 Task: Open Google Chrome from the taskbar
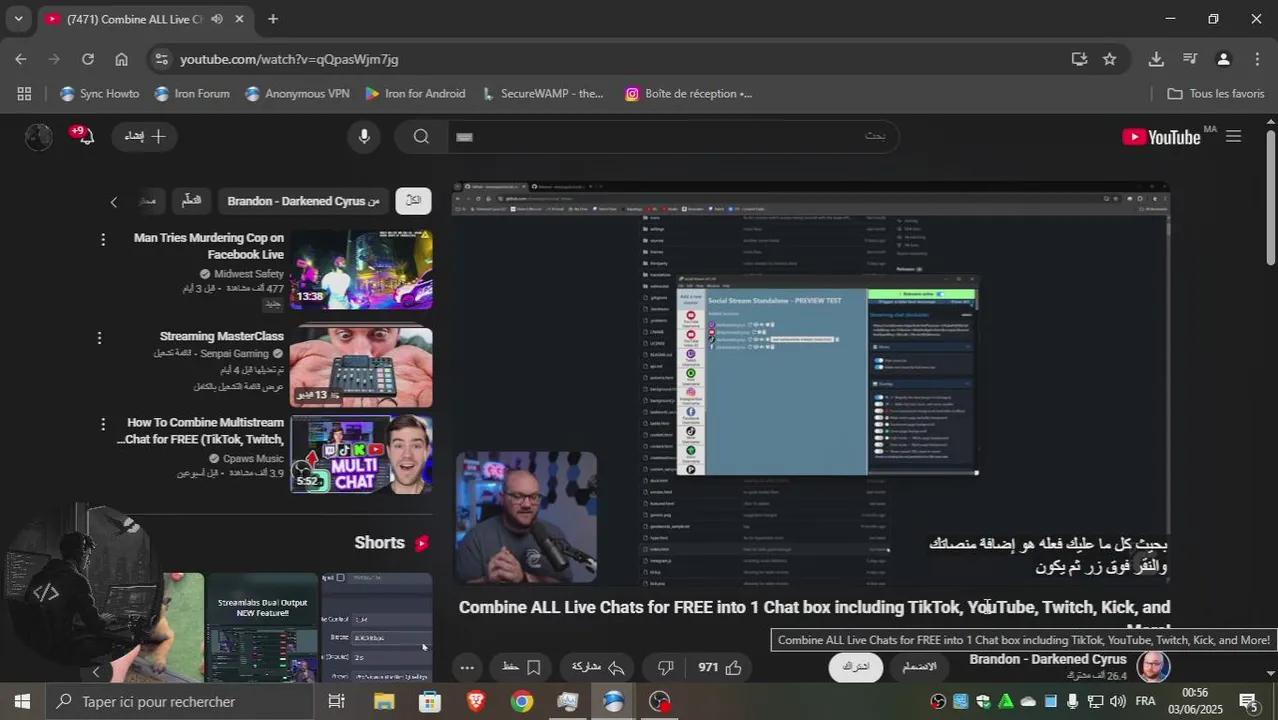tap(522, 701)
